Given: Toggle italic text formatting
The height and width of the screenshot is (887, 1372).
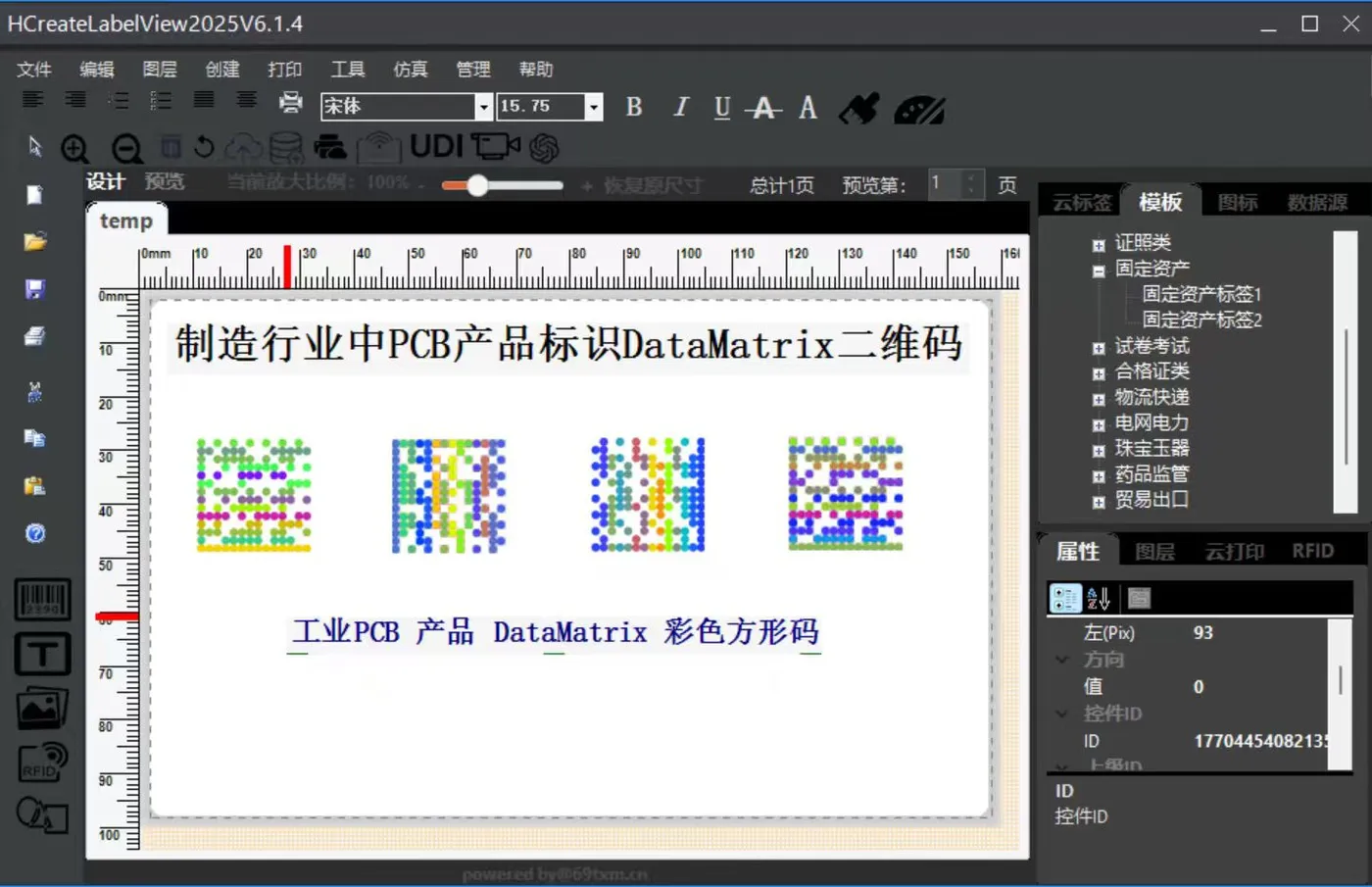Looking at the screenshot, I should [x=681, y=107].
